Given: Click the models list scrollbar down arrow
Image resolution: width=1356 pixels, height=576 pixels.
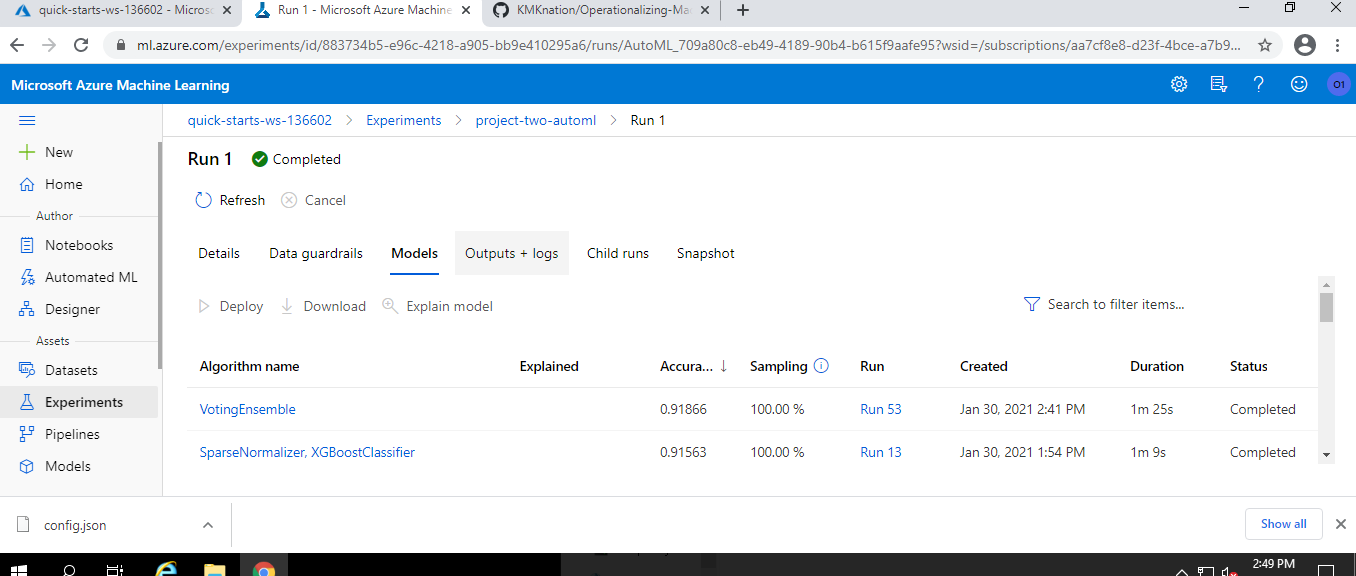Looking at the screenshot, I should coord(1327,454).
